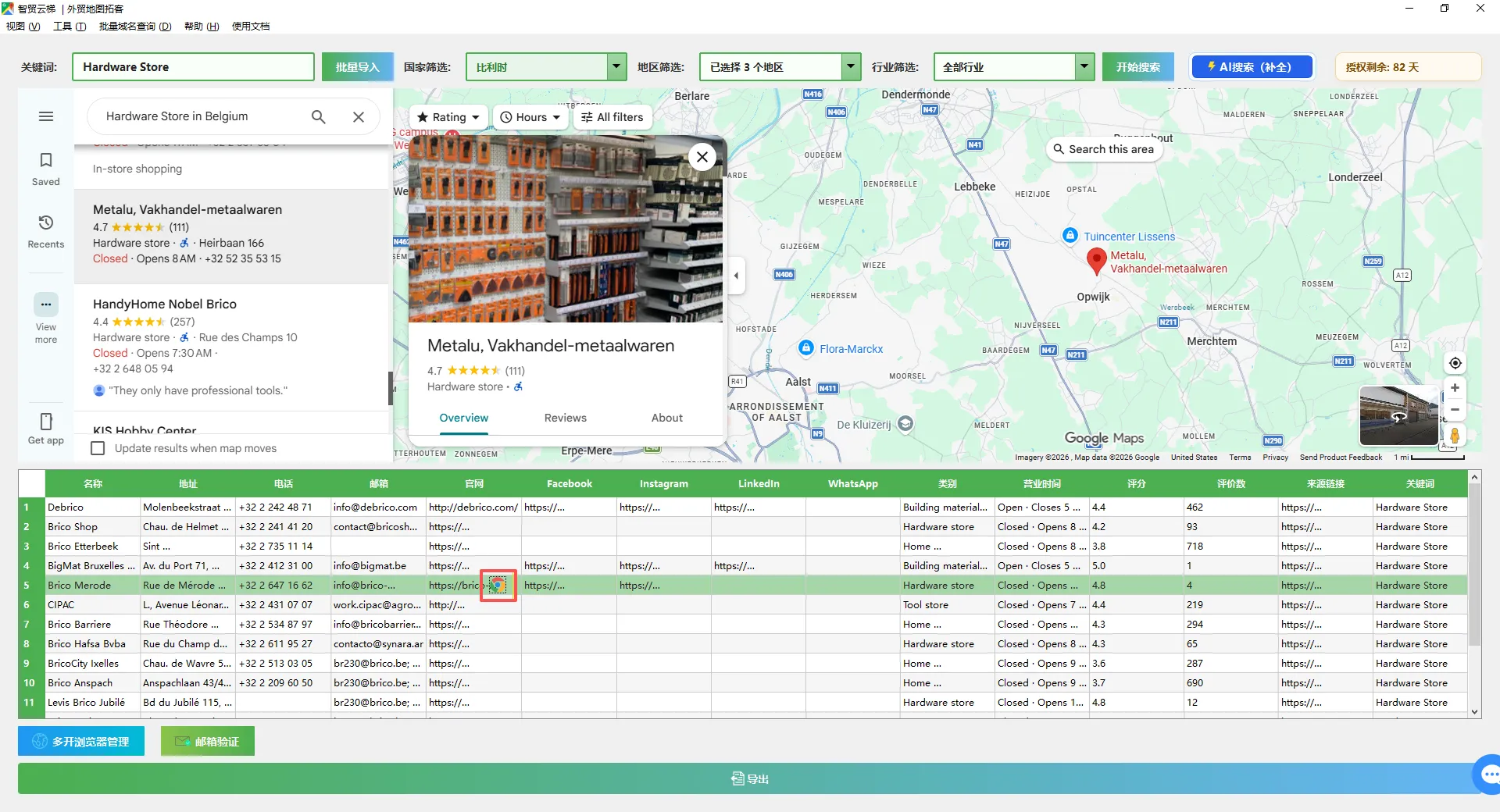Expand the Hours filter dropdown

[530, 117]
